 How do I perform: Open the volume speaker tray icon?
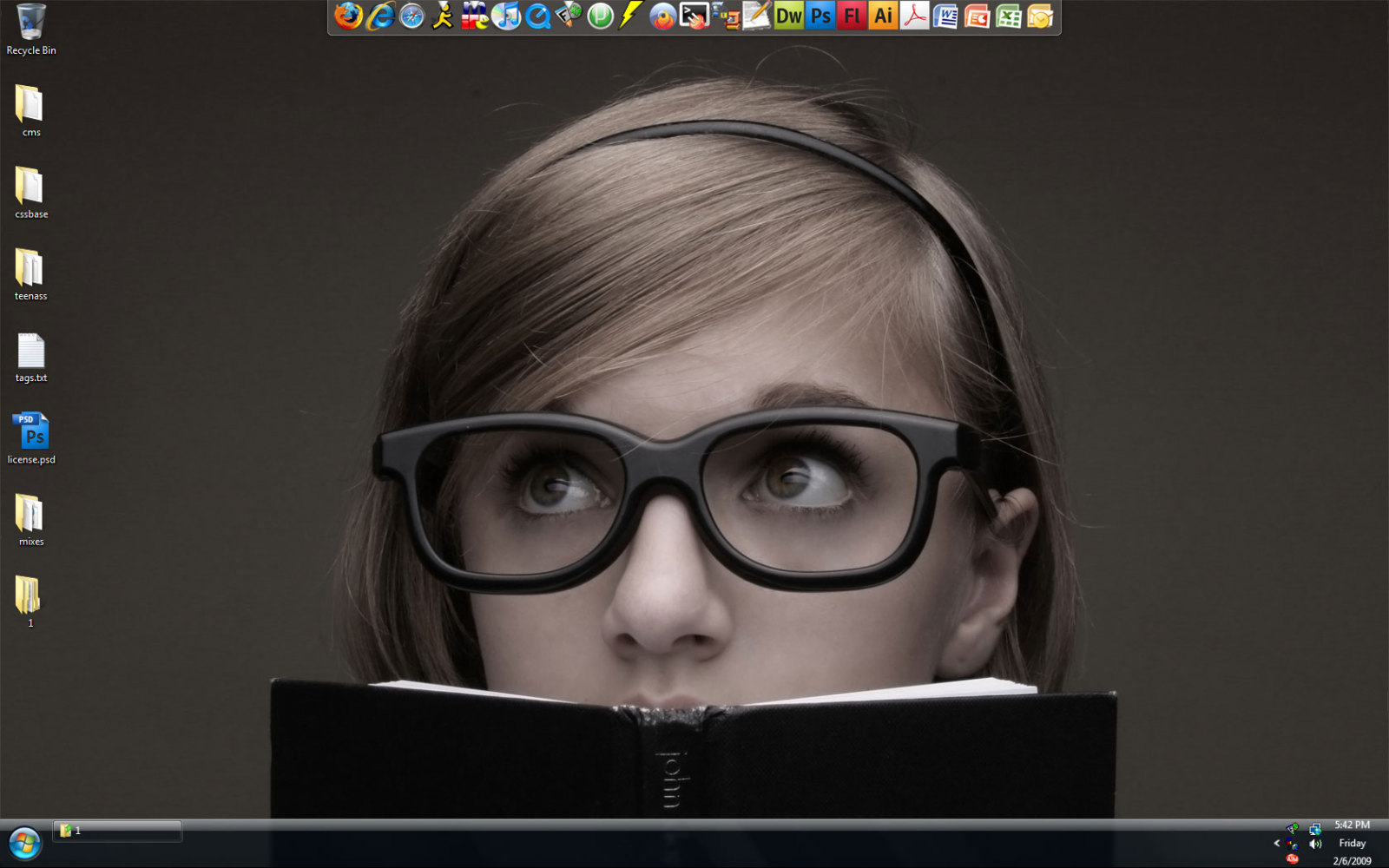1316,844
